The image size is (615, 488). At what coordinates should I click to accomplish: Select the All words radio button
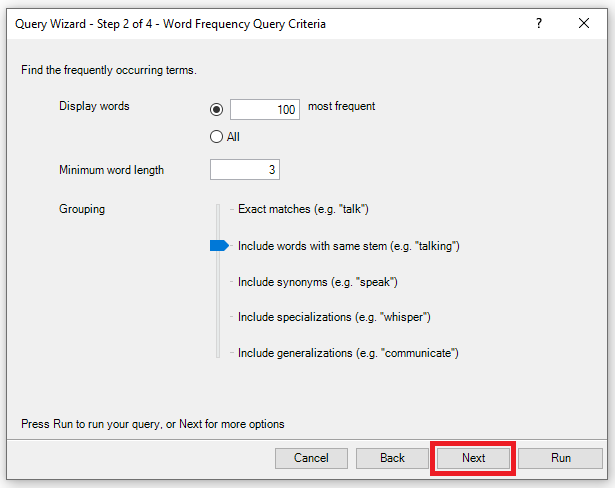click(216, 137)
